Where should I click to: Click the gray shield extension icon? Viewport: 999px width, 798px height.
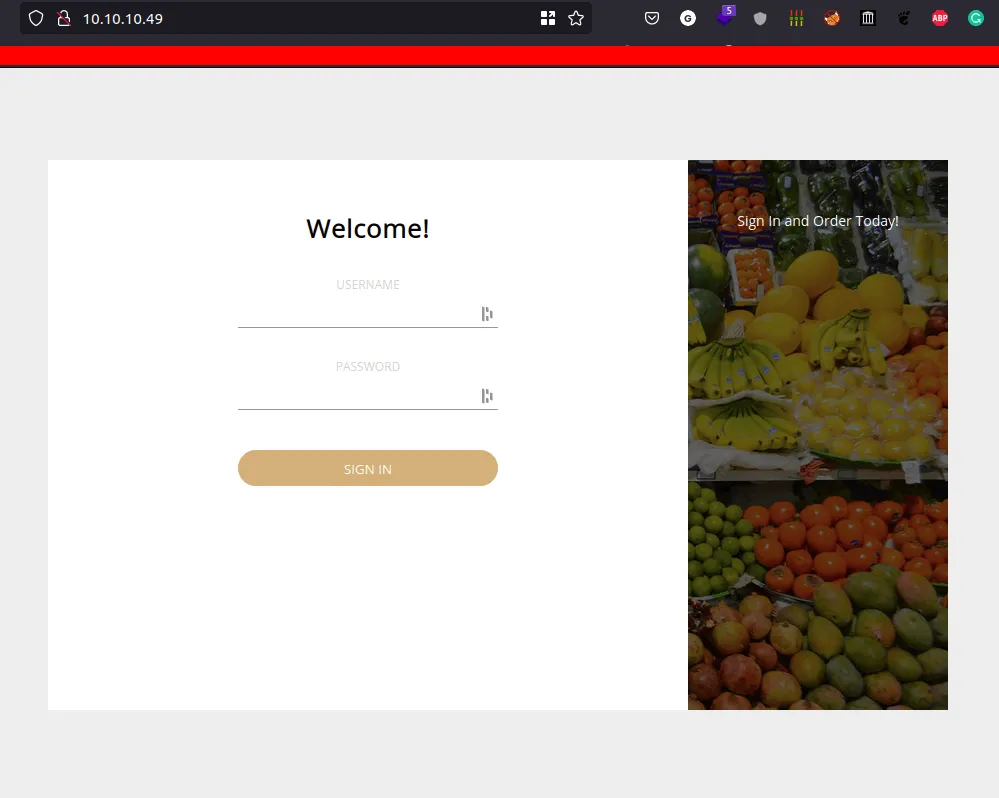point(759,18)
